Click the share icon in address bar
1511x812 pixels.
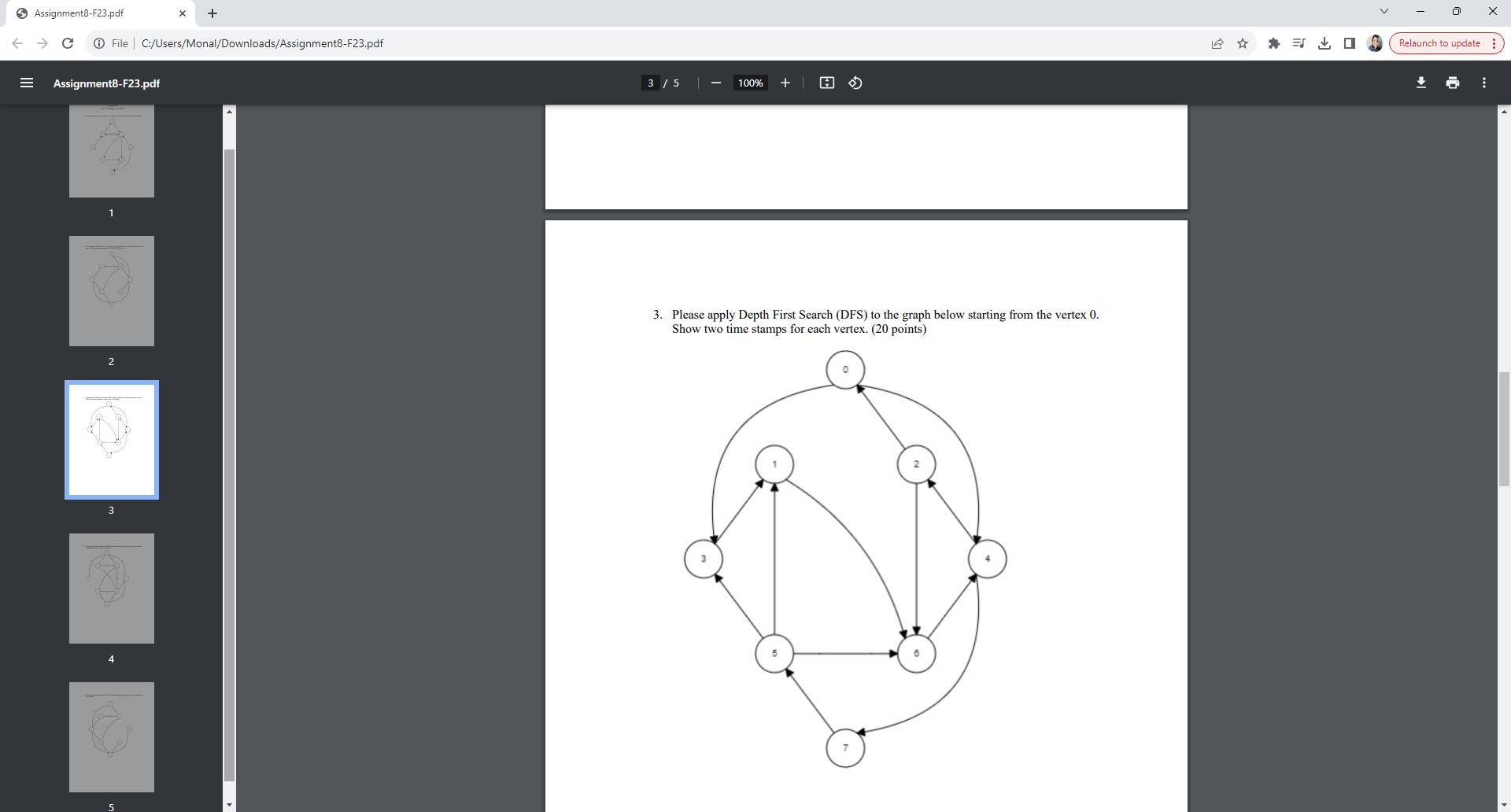click(1218, 43)
